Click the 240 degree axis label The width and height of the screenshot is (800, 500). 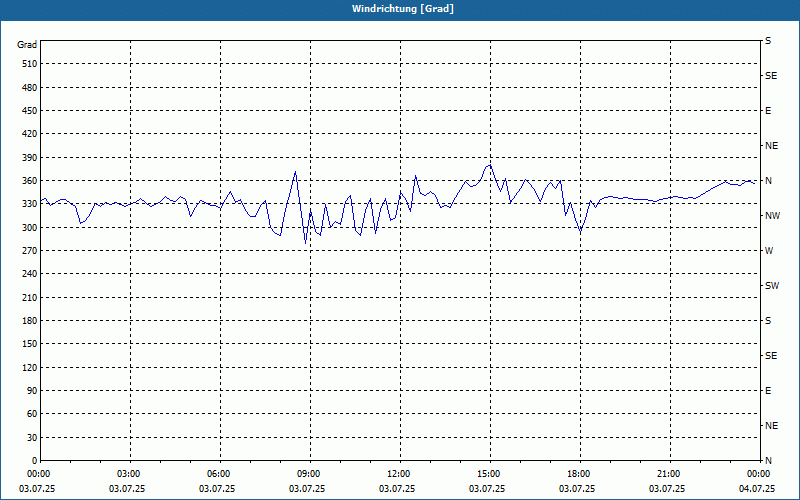click(x=30, y=274)
